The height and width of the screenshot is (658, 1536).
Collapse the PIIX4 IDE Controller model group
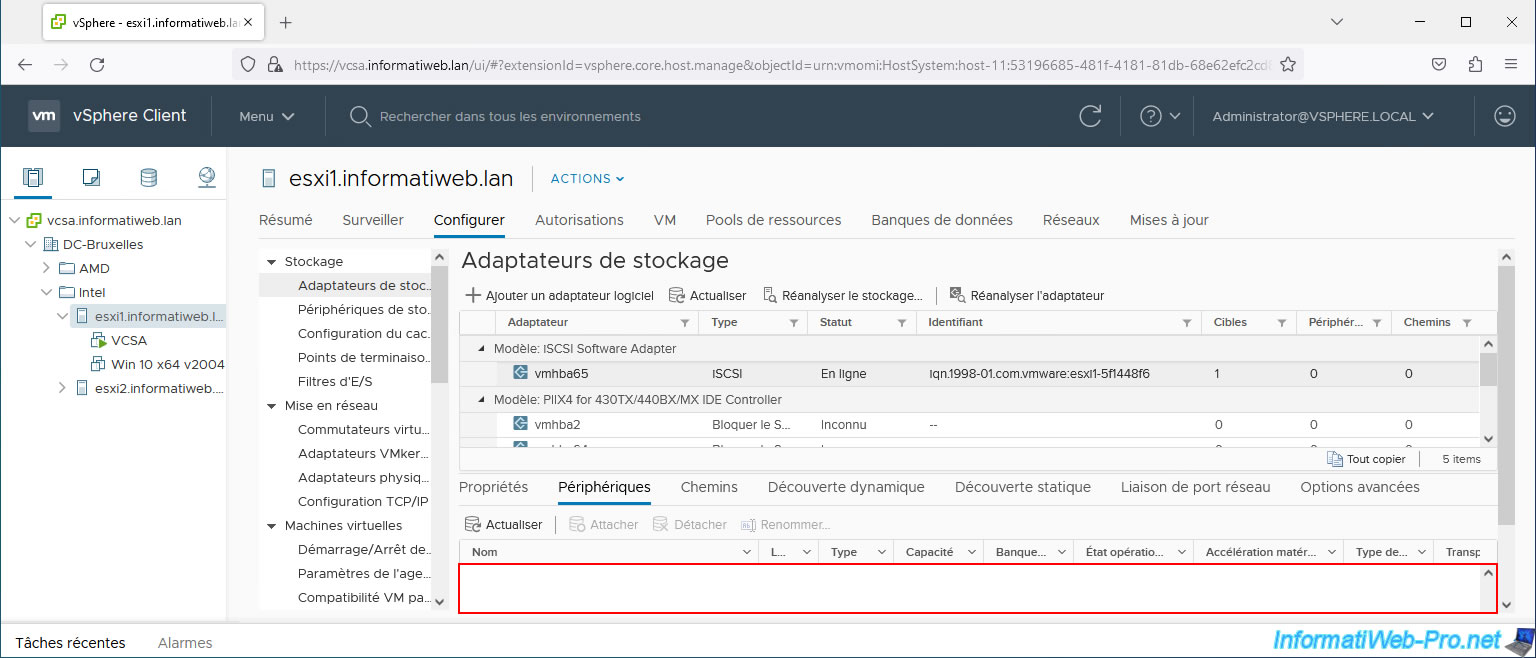483,400
